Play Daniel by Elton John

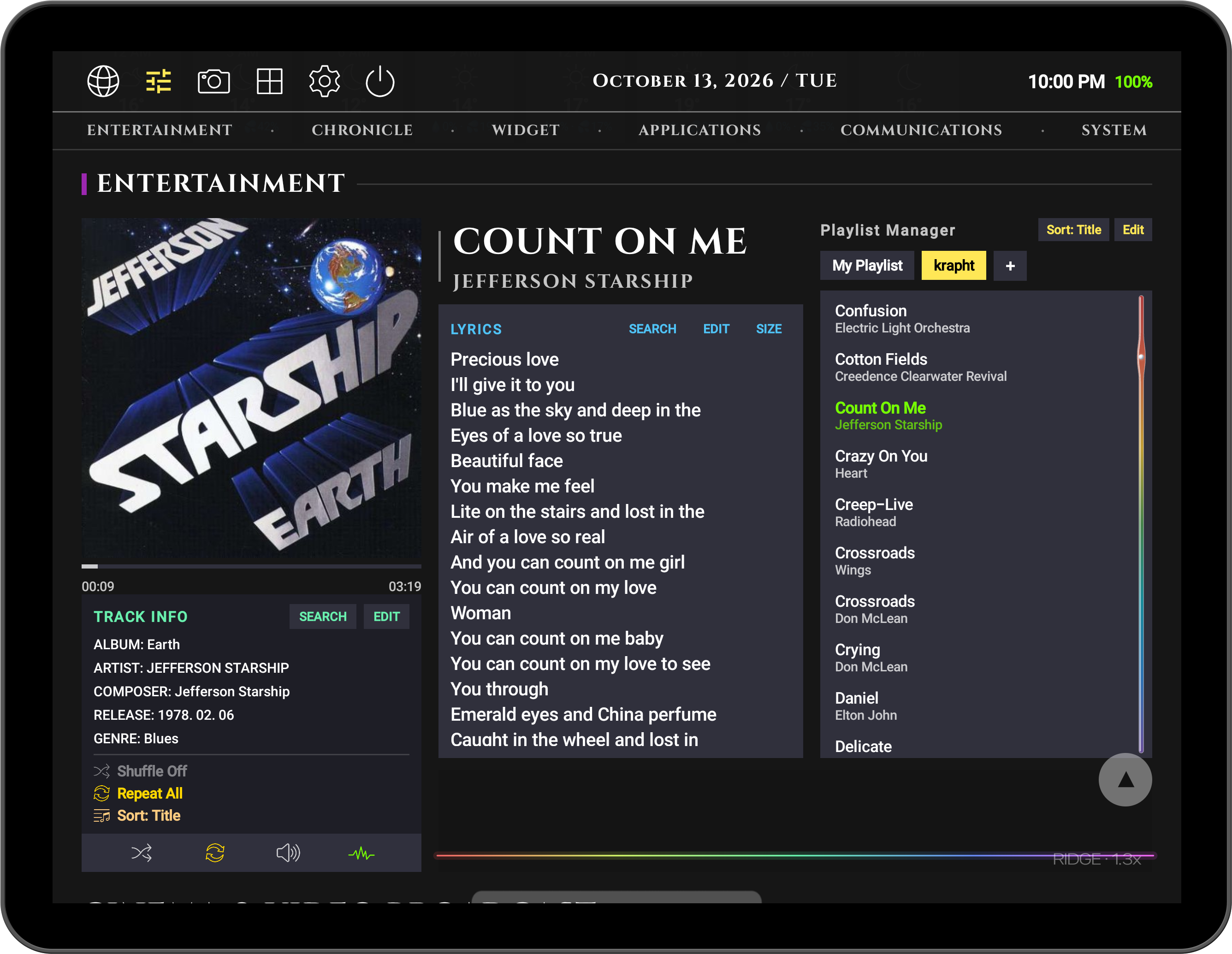(x=982, y=706)
